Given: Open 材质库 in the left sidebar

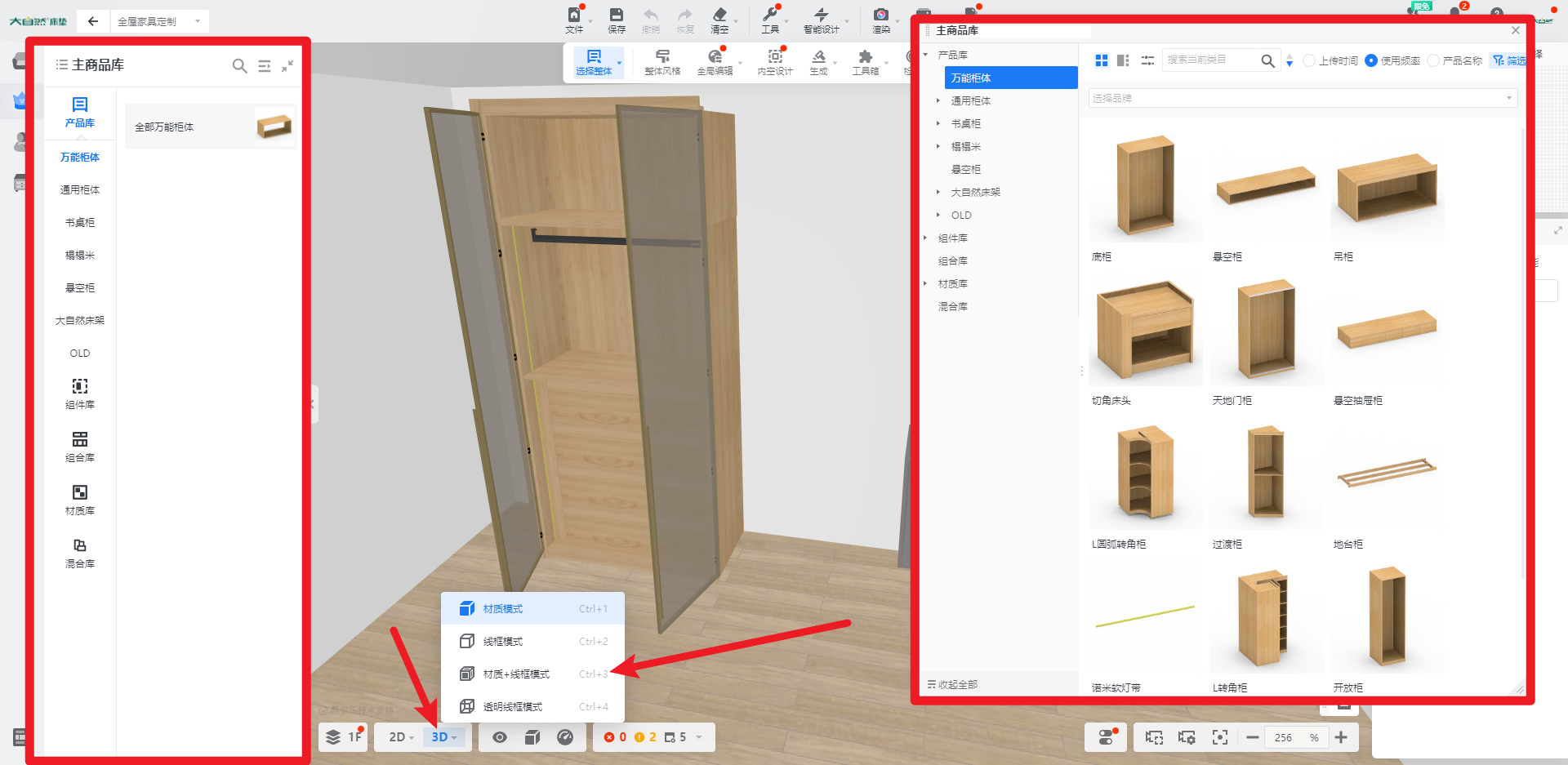Looking at the screenshot, I should pyautogui.click(x=80, y=499).
